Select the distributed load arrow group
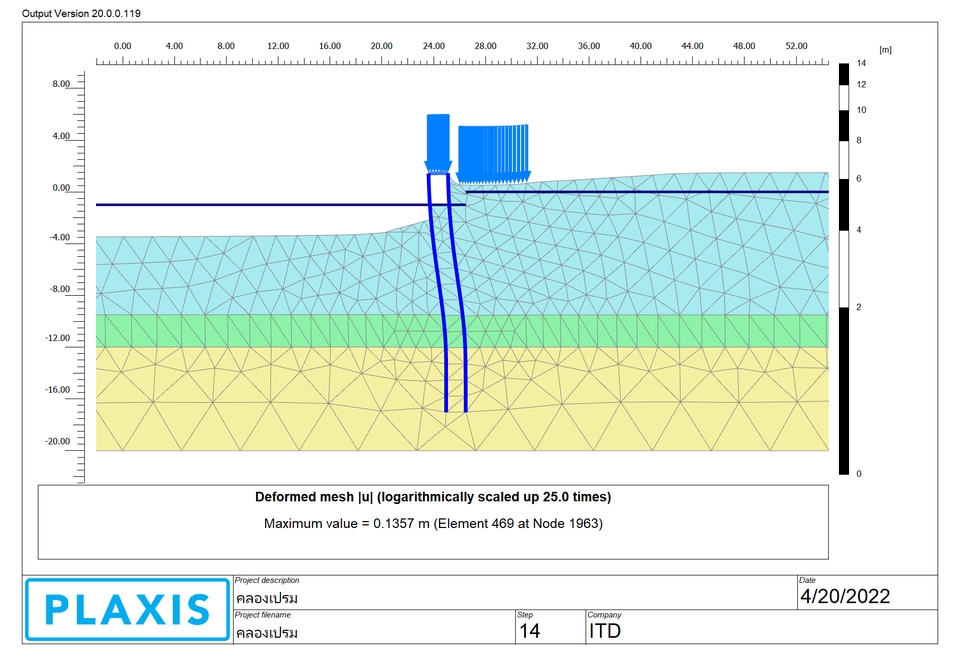The image size is (960, 666). [495, 150]
